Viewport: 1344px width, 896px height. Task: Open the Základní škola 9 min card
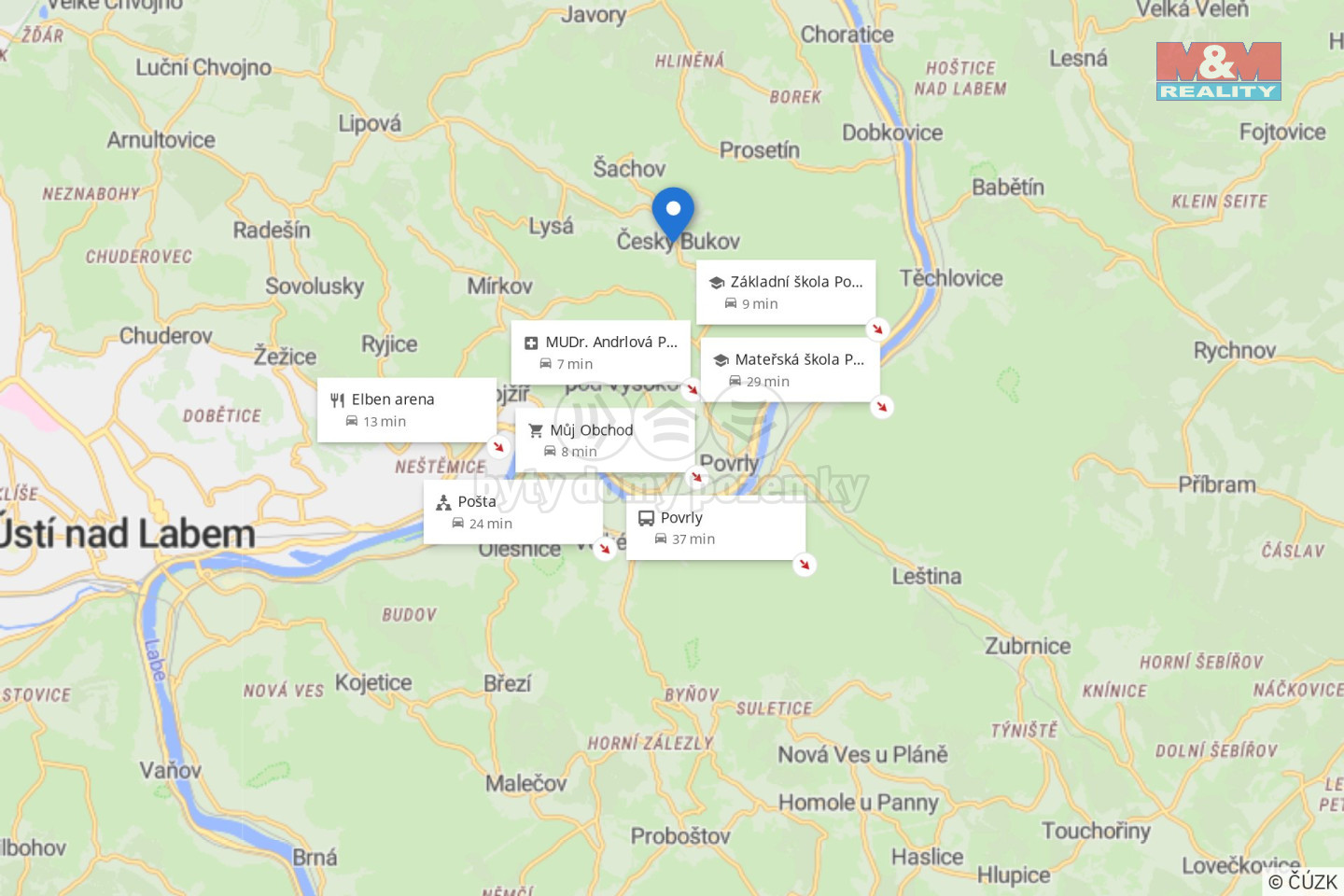[x=786, y=292]
